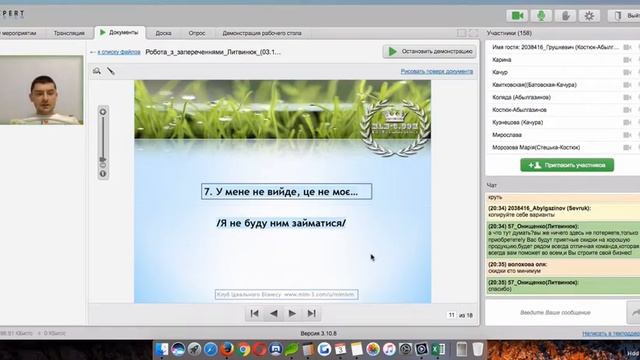Open the Опрос tab
This screenshot has width=640, height=360.
[197, 33]
